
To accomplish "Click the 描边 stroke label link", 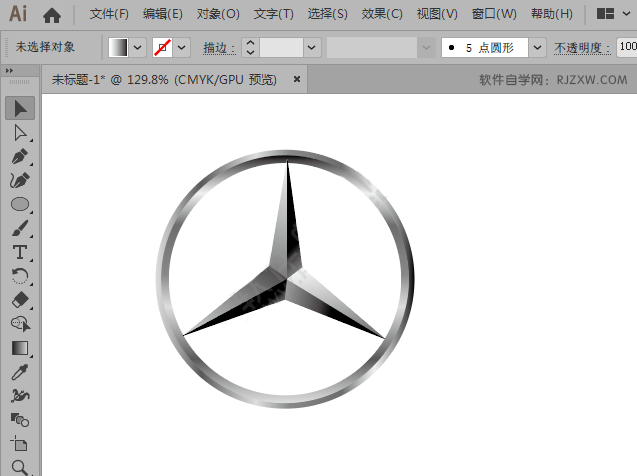I will (x=219, y=48).
